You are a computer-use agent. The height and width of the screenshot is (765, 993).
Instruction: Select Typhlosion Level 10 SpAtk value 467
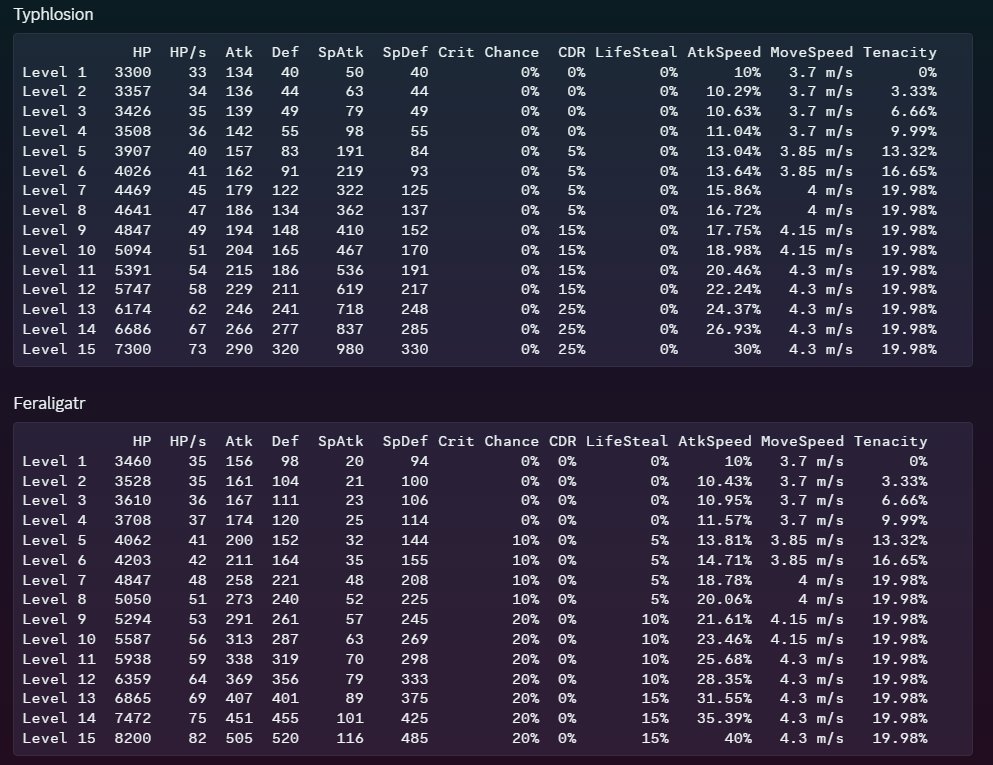tap(350, 250)
